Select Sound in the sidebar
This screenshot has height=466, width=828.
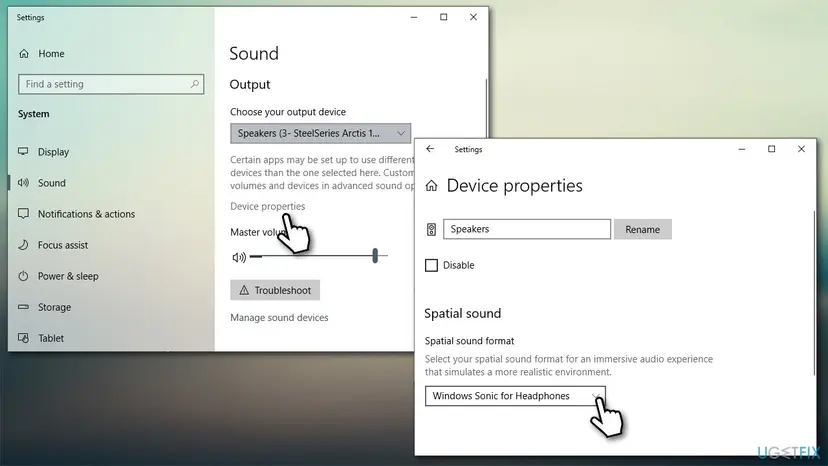[52, 183]
